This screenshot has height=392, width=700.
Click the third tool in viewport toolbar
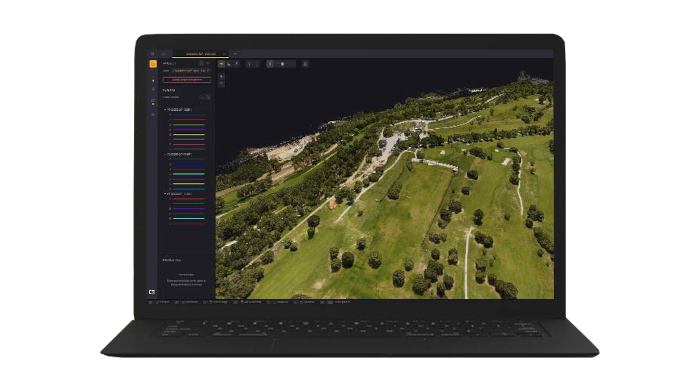coord(237,64)
